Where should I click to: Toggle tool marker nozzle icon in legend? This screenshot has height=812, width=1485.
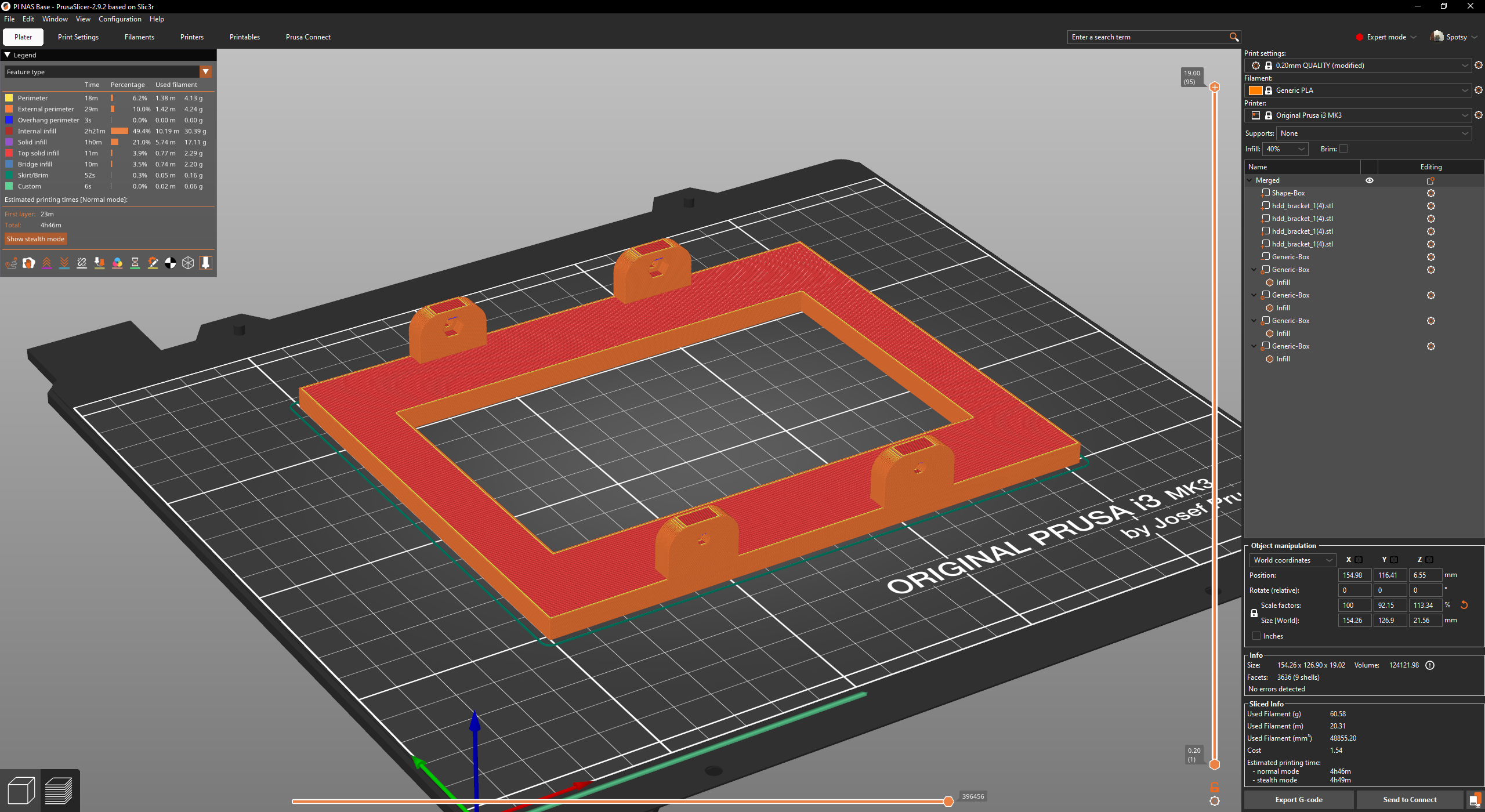(205, 263)
